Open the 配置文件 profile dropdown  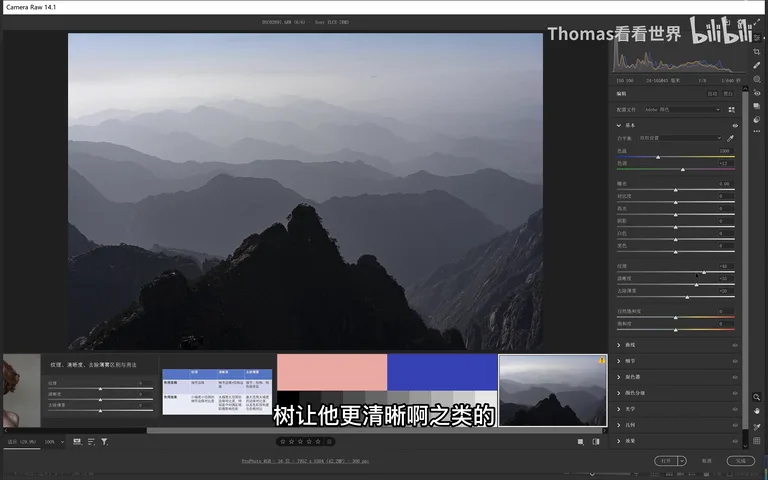682,110
